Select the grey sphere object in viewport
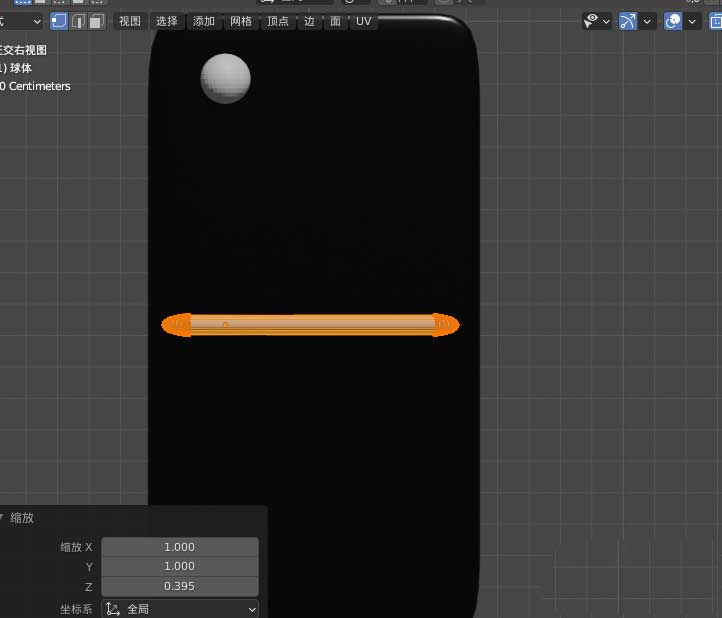The height and width of the screenshot is (618, 722). pyautogui.click(x=226, y=78)
